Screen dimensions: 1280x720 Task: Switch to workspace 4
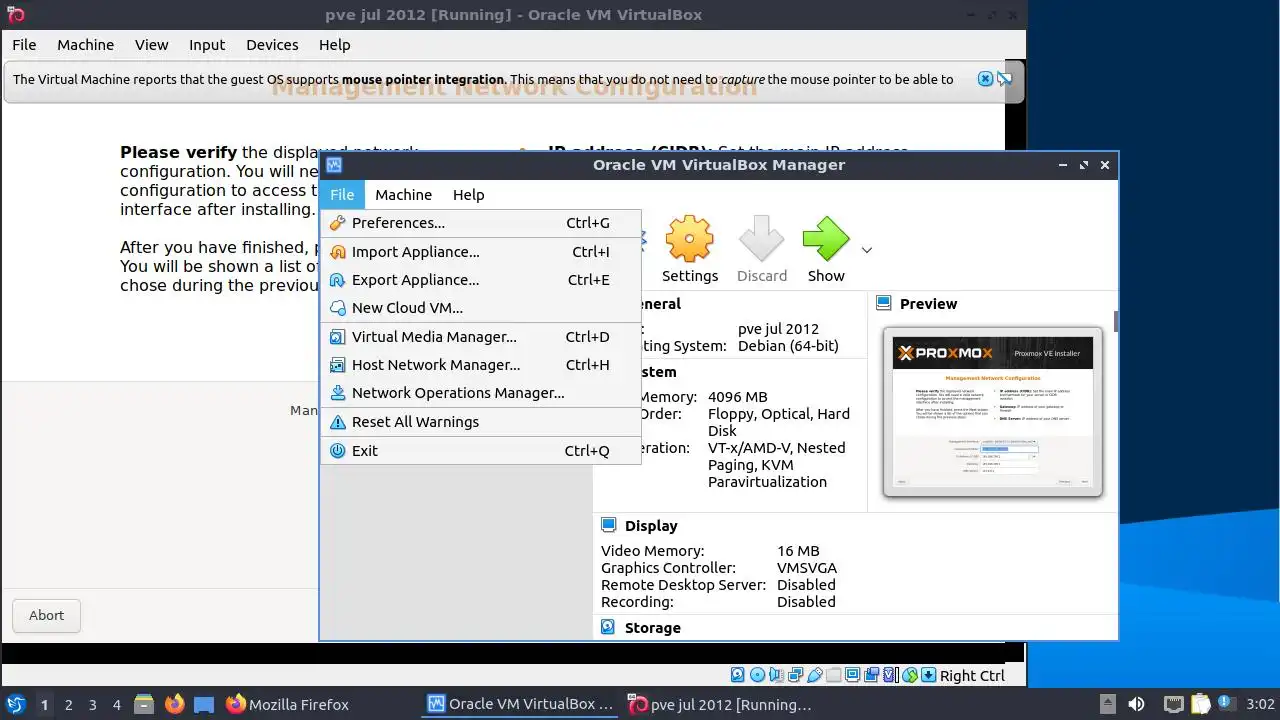click(x=116, y=704)
